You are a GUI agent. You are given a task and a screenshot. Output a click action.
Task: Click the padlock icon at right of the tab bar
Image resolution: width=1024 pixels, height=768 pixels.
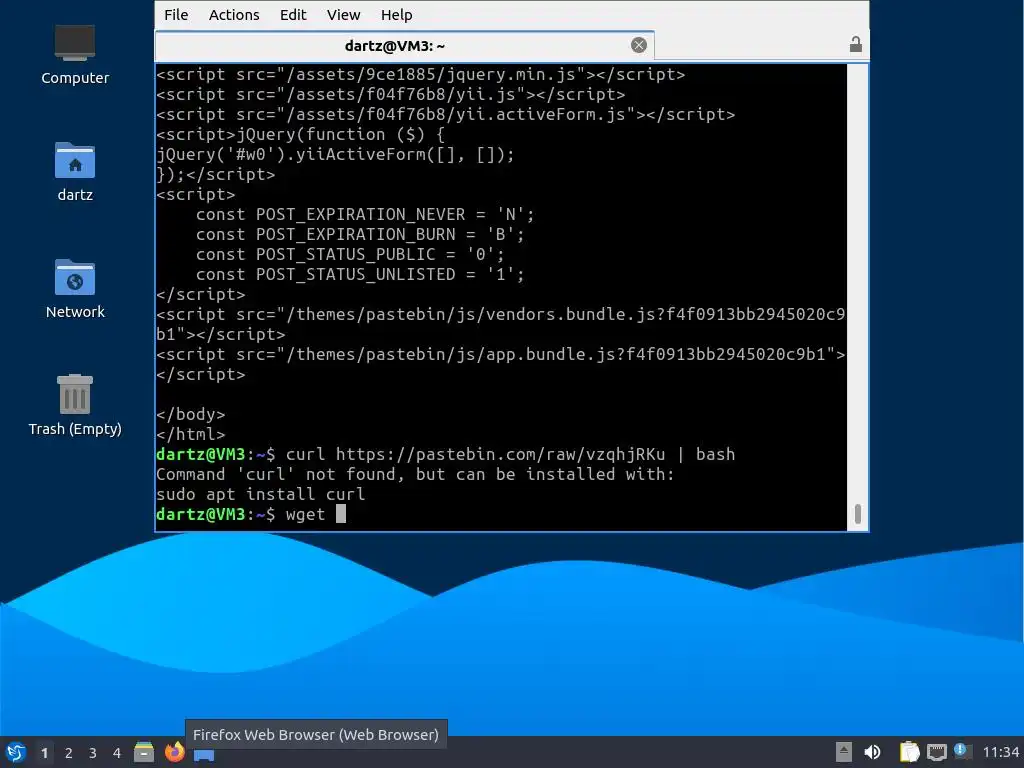point(856,44)
